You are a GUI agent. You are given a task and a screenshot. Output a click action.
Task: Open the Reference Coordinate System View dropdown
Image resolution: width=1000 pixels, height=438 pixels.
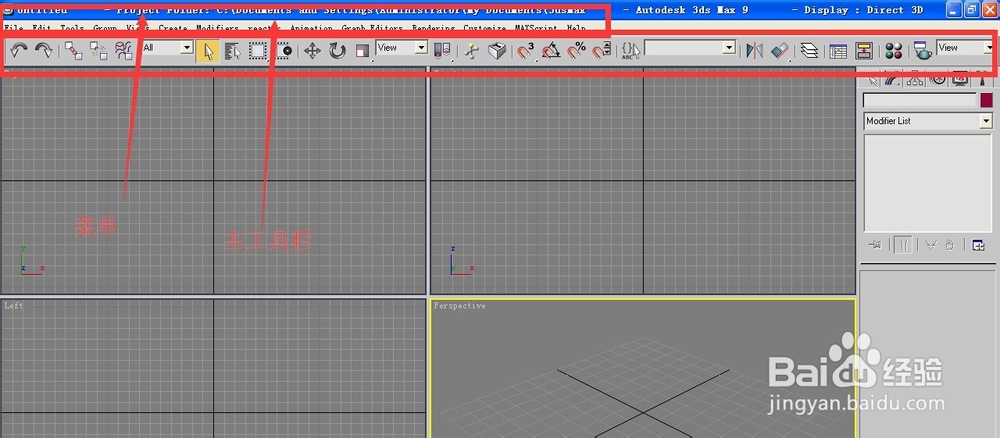(x=402, y=48)
